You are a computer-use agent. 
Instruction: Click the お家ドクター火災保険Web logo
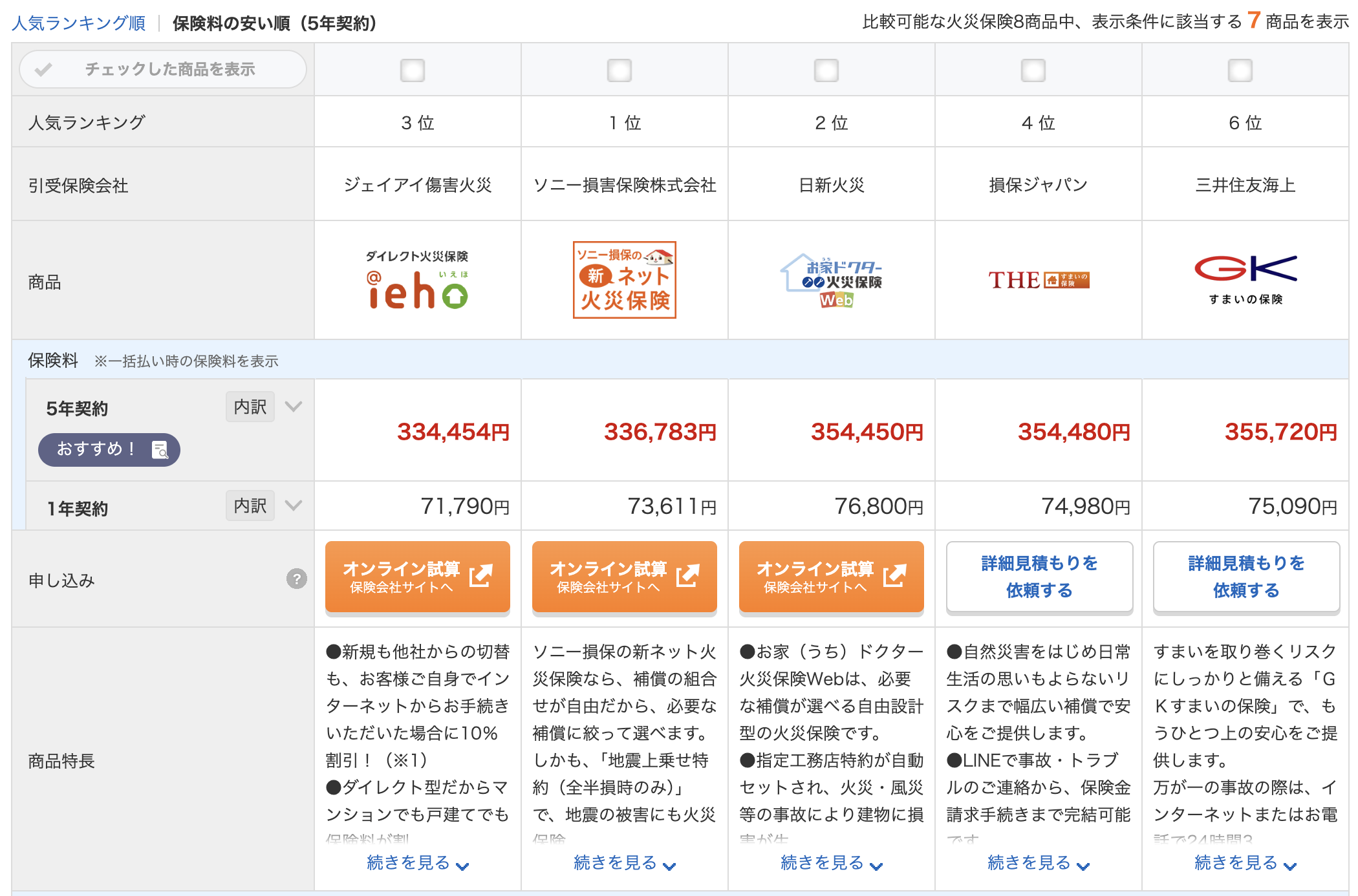click(832, 280)
